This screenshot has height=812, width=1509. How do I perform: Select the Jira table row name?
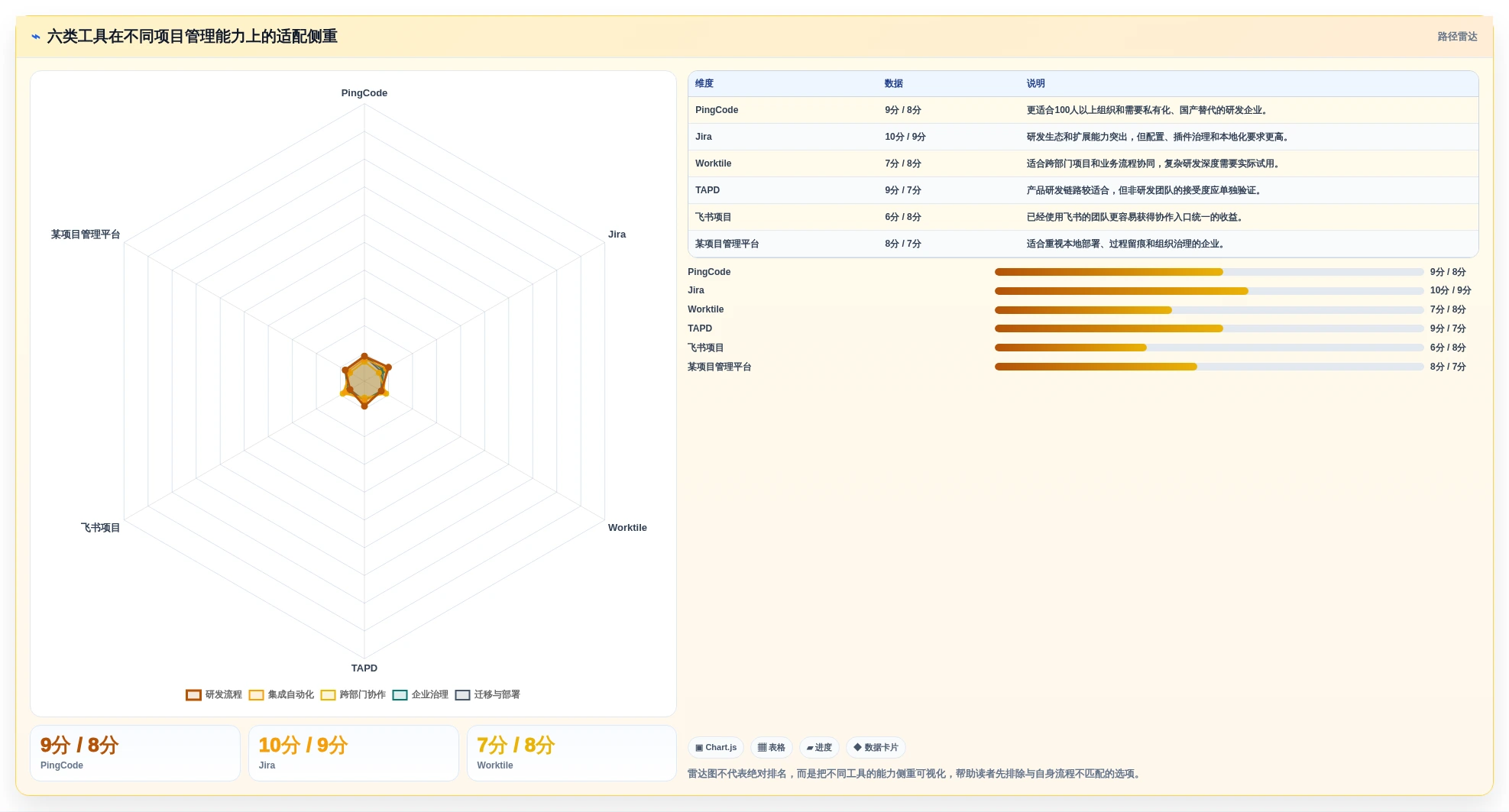click(704, 137)
